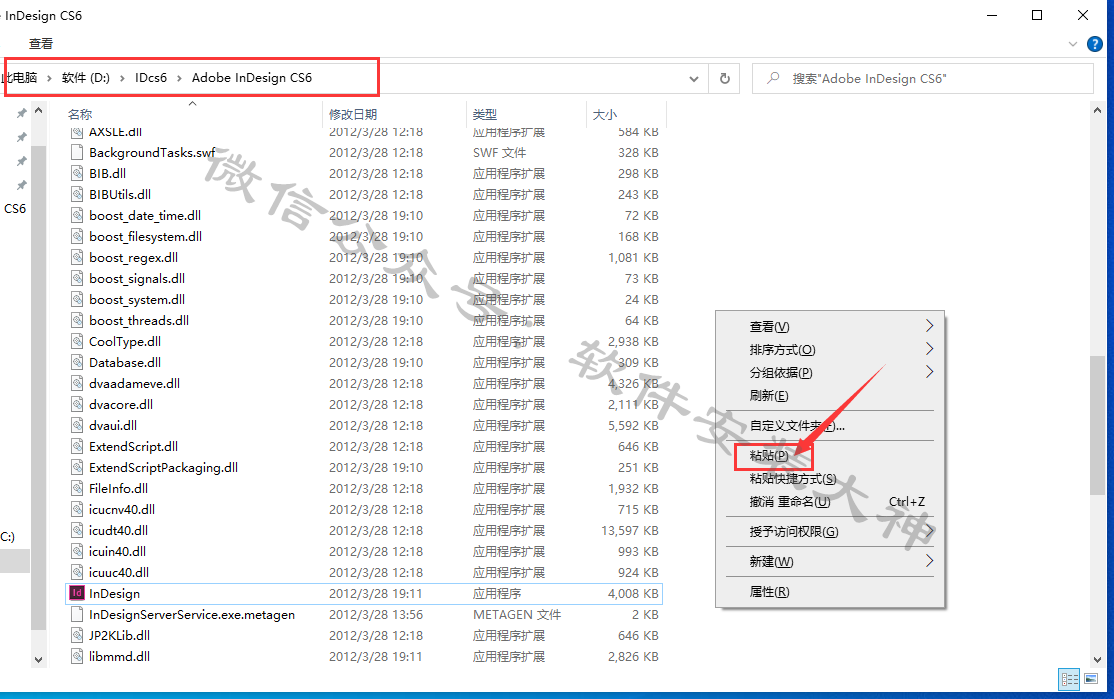The image size is (1114, 699).
Task: Click the BackgroundTasks.swf file icon
Action: 77,152
